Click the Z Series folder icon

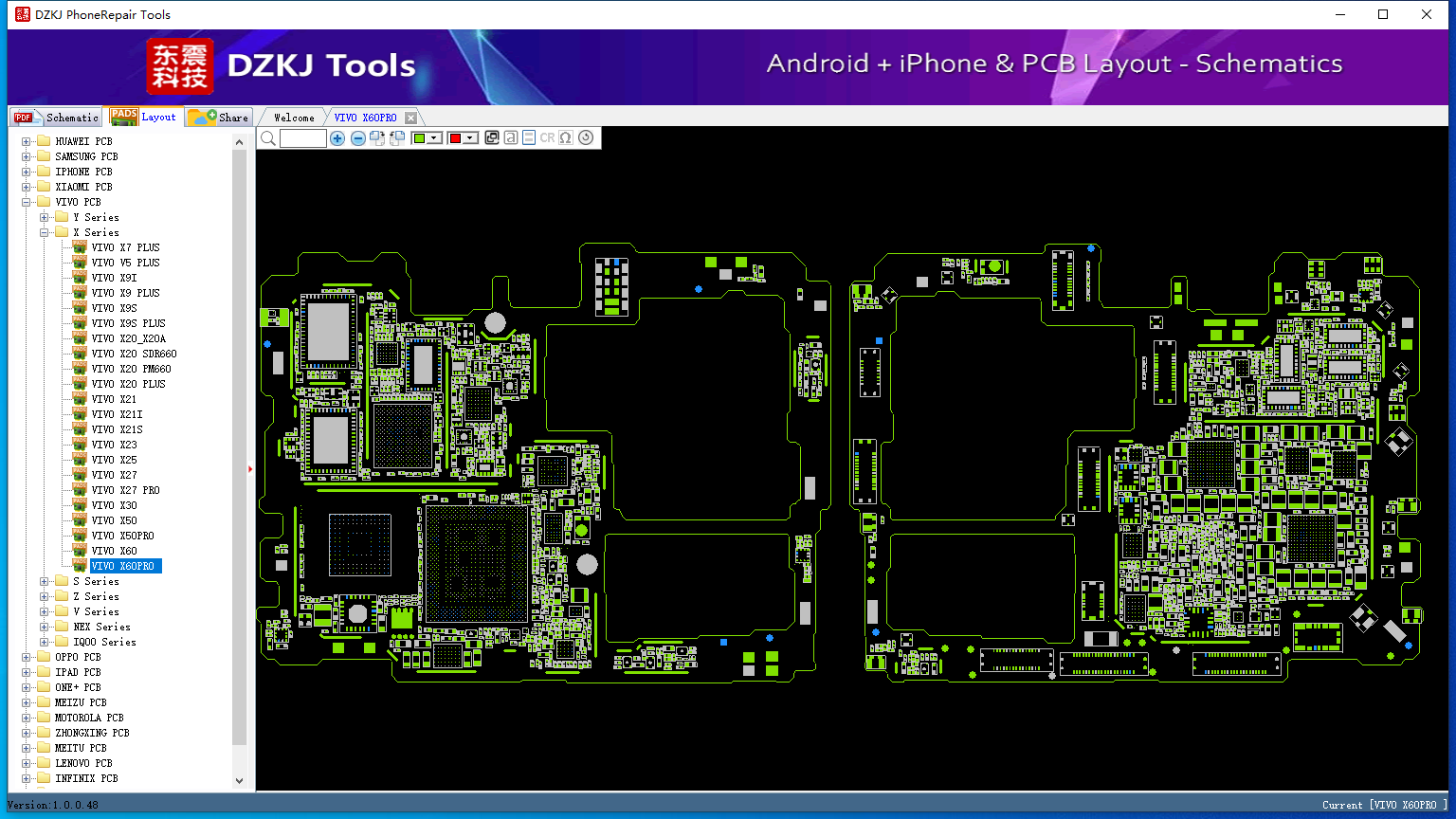tap(62, 596)
